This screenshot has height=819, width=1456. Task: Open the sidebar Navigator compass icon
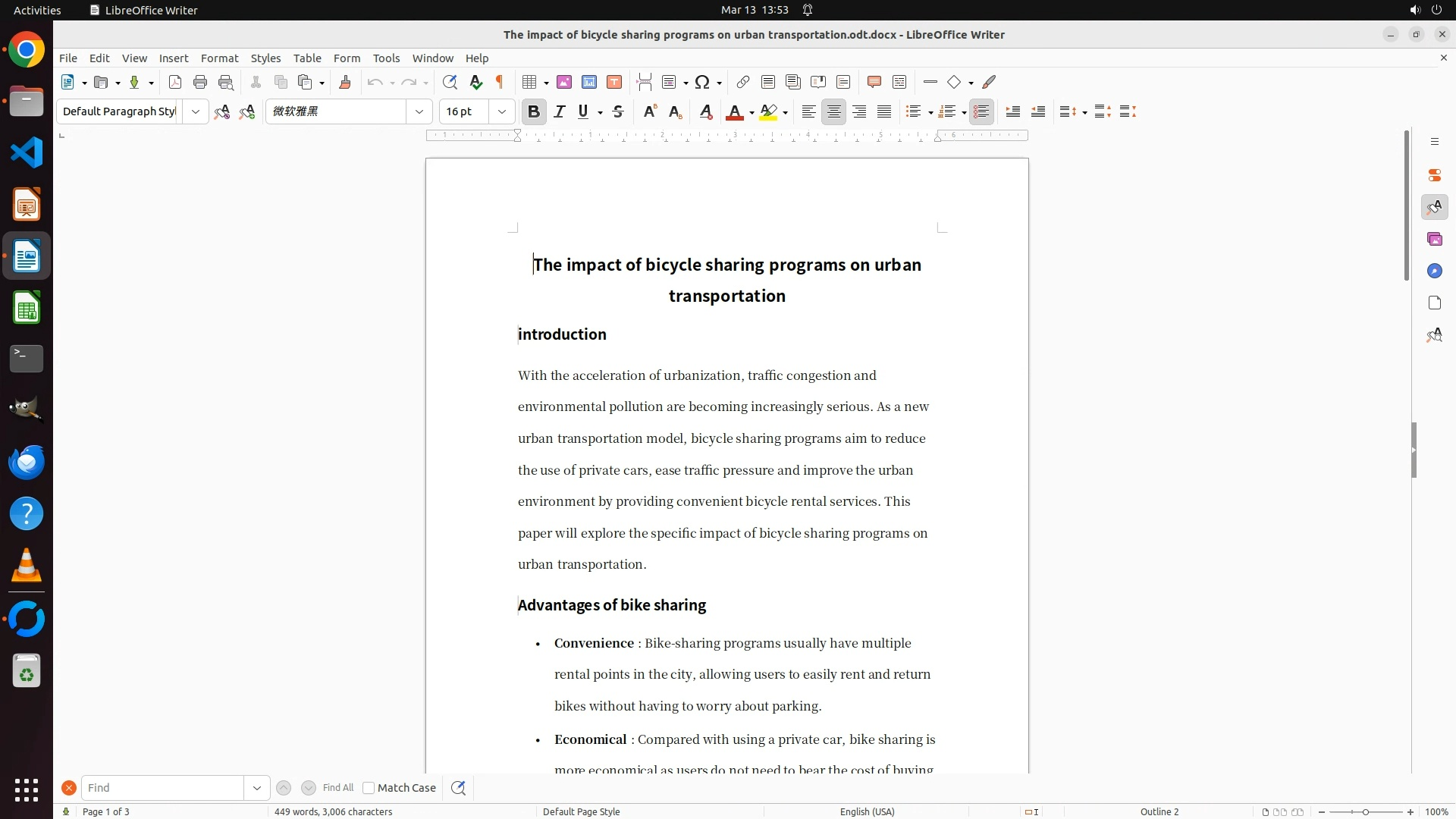tap(1434, 271)
